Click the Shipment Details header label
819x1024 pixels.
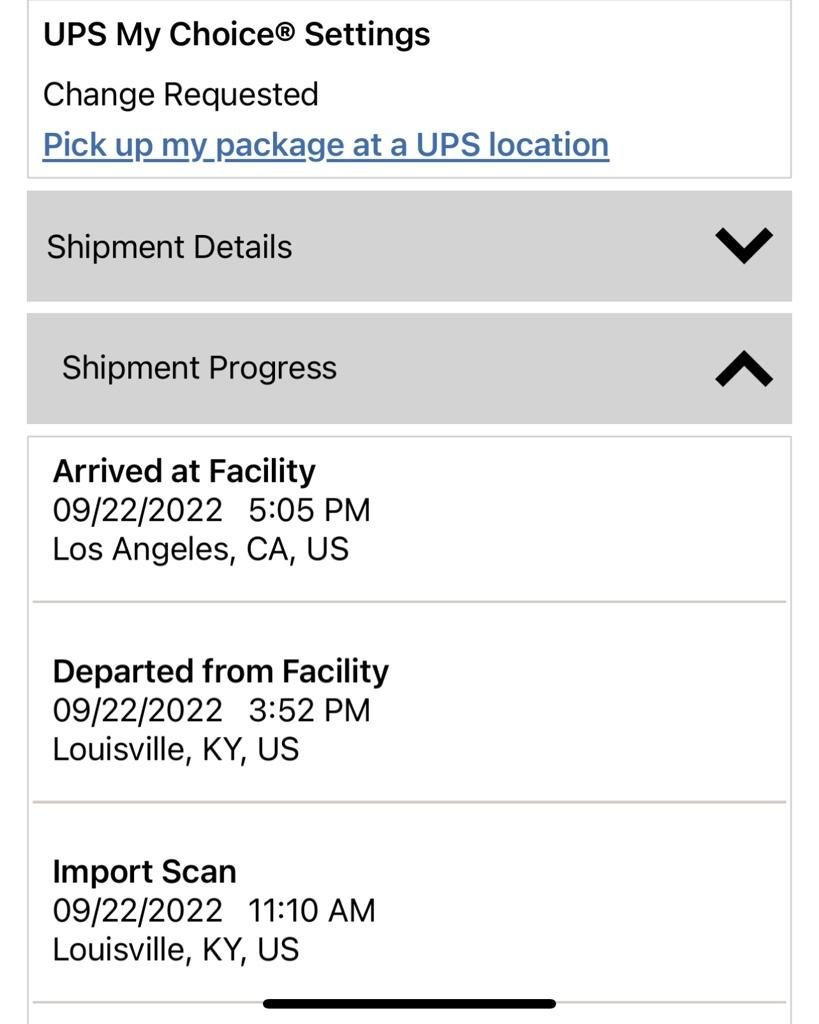click(169, 247)
